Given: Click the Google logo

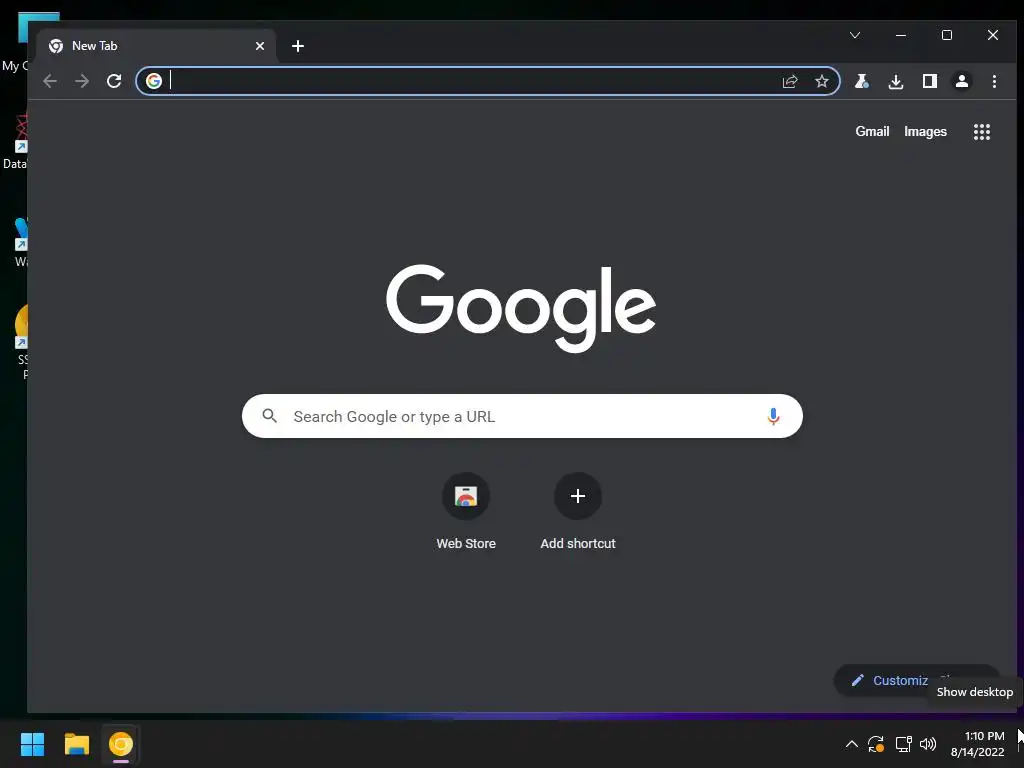Looking at the screenshot, I should [520, 308].
